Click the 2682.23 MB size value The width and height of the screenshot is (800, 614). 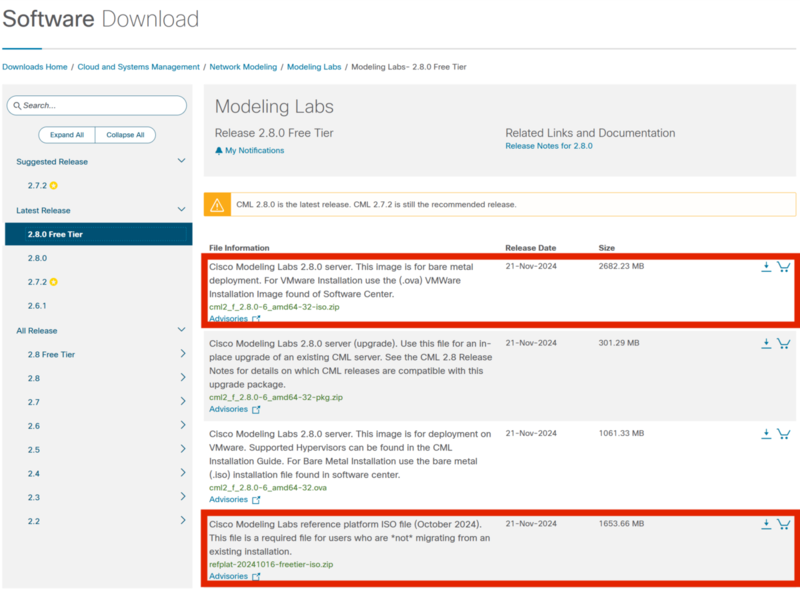click(621, 266)
